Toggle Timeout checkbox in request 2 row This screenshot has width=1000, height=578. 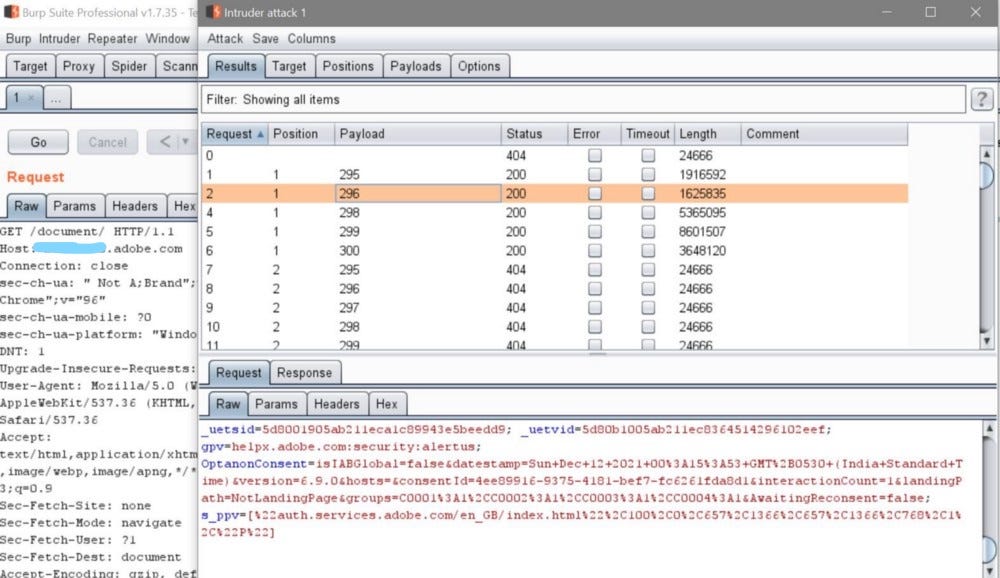pos(648,193)
